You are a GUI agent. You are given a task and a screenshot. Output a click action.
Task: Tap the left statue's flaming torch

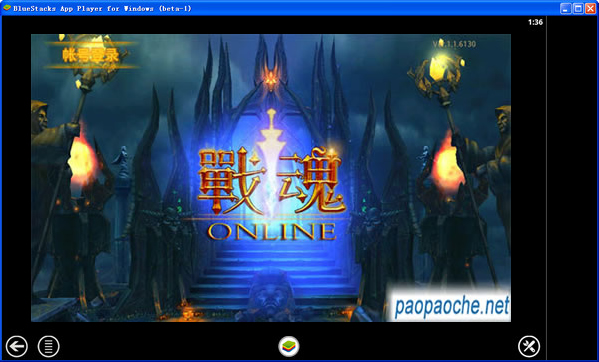pos(81,157)
